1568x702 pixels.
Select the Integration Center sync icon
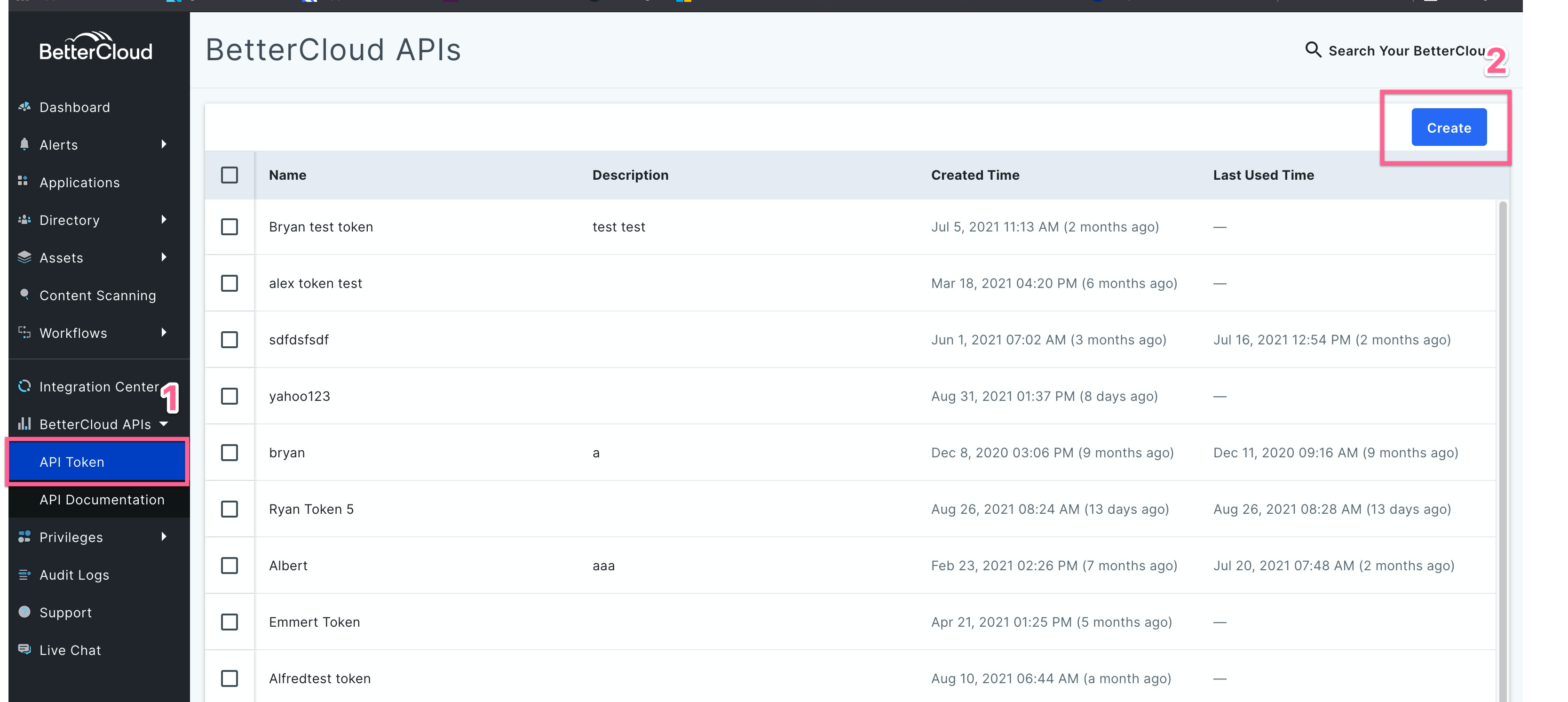pos(24,386)
